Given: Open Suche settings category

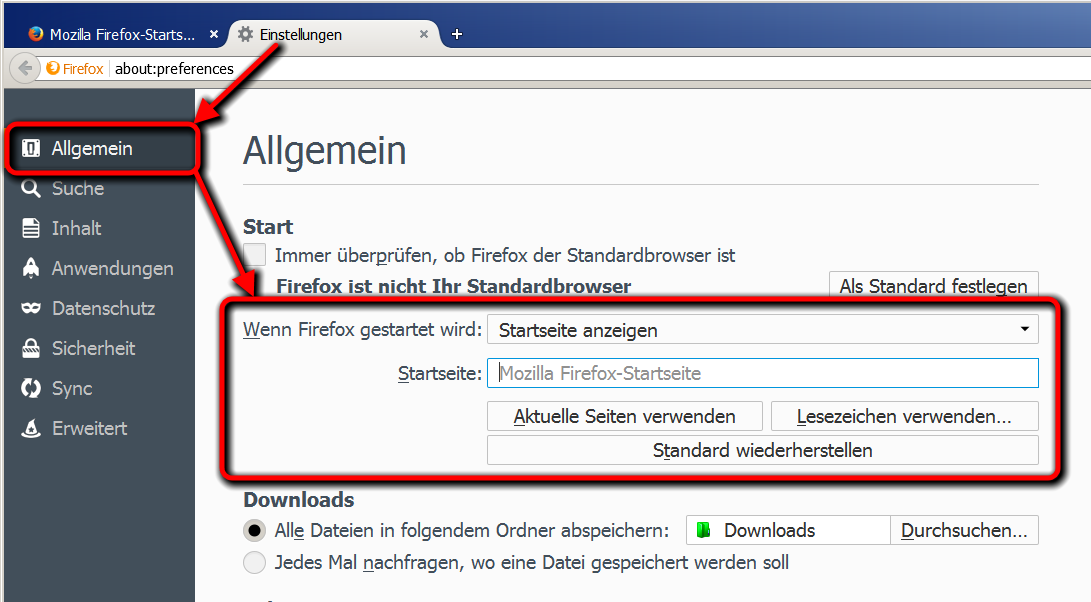Looking at the screenshot, I should (x=78, y=189).
